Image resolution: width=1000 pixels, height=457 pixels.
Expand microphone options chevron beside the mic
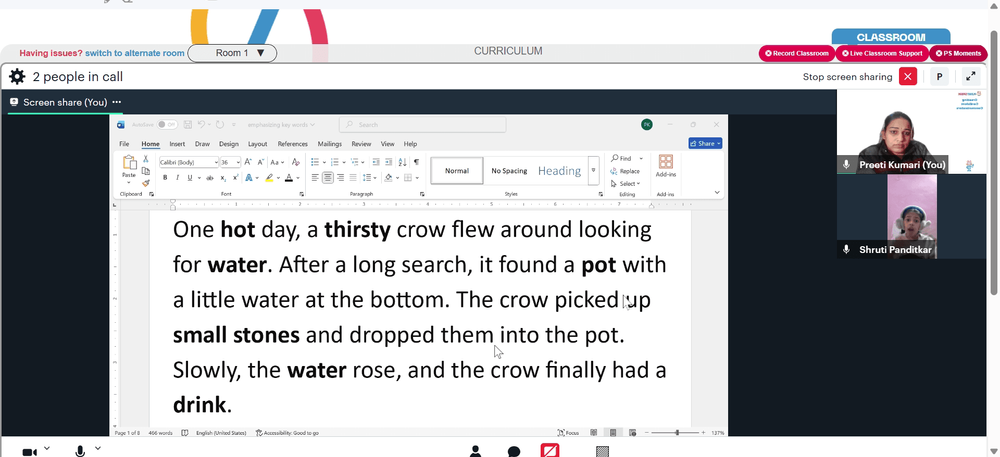(x=98, y=449)
